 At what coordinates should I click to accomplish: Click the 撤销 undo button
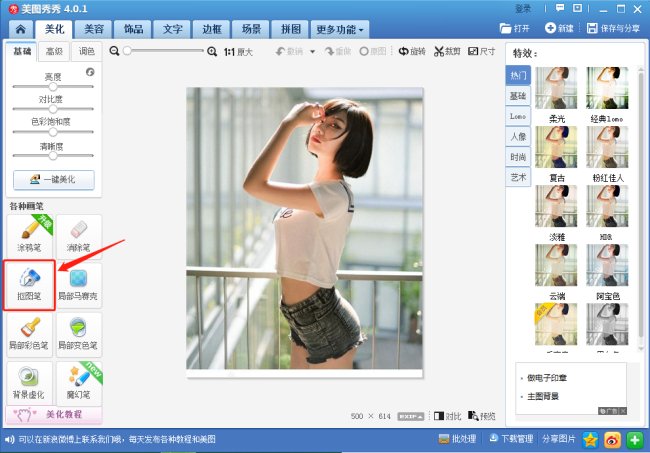[x=289, y=51]
